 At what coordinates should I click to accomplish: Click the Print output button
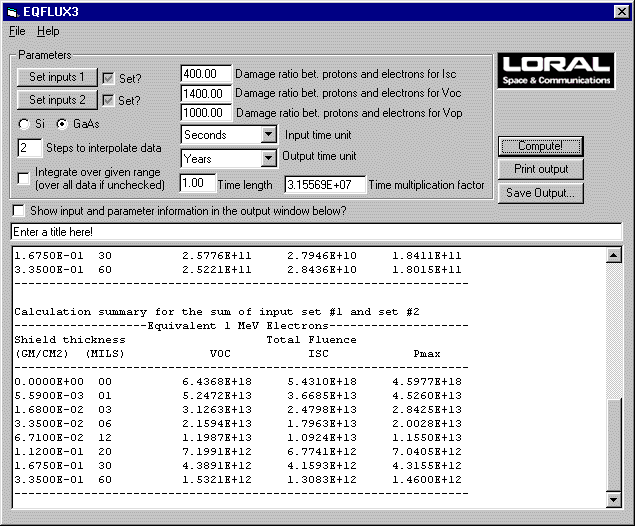click(540, 170)
